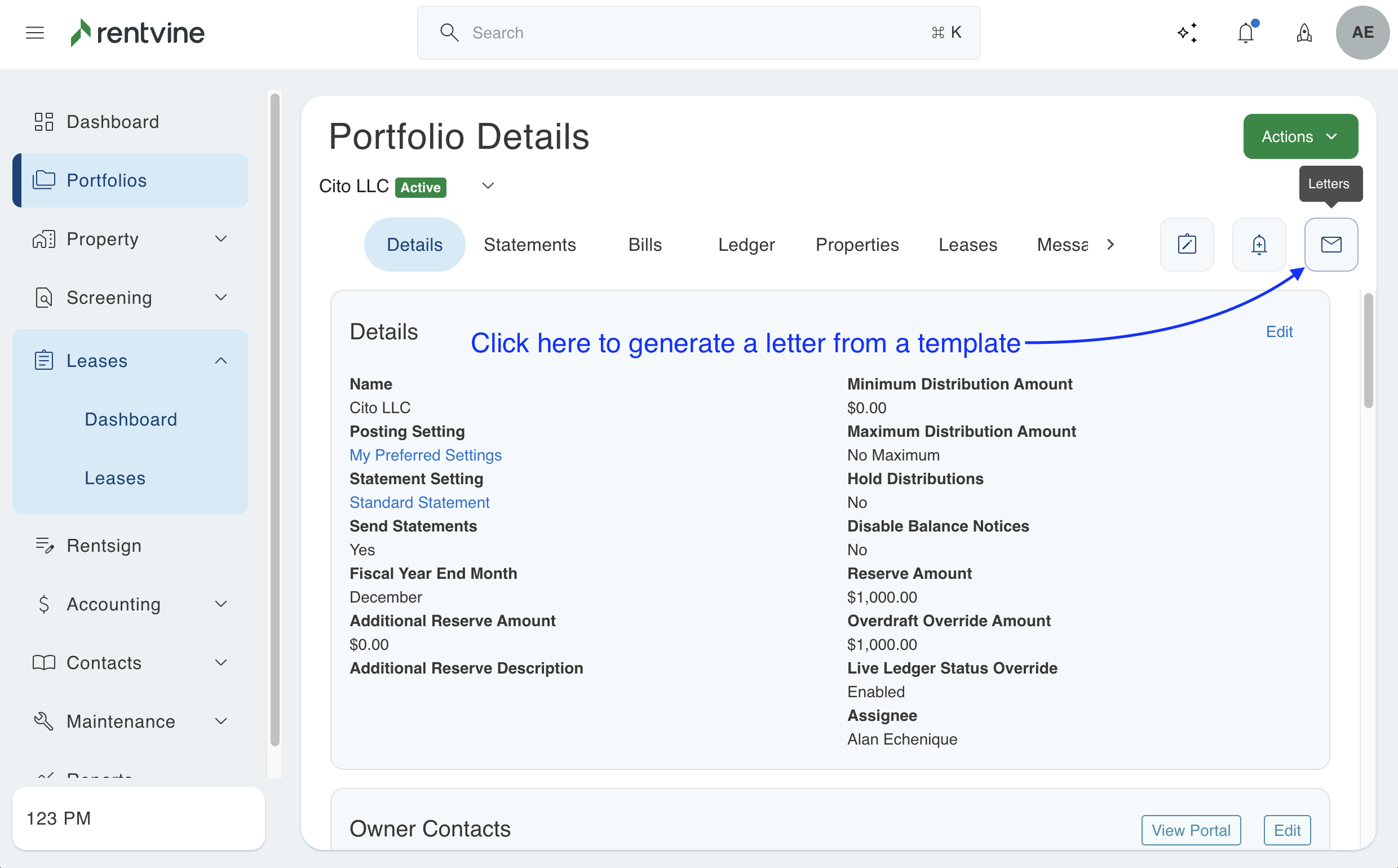The width and height of the screenshot is (1398, 868).
Task: Click the Letters envelope icon
Action: (x=1331, y=245)
